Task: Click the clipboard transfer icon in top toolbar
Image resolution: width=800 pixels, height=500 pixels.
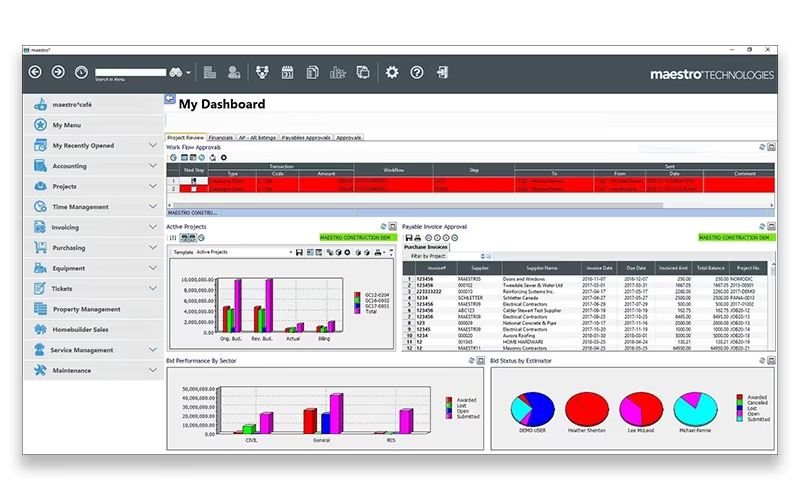Action: [363, 72]
